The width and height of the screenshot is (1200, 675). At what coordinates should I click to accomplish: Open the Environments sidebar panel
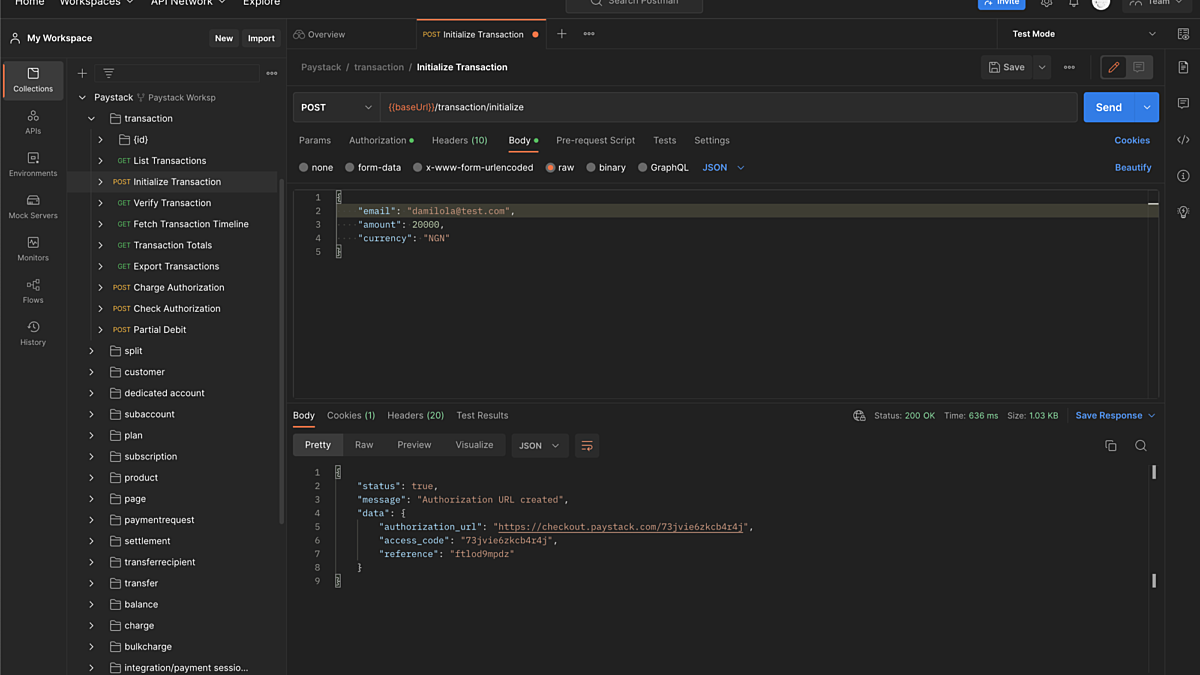point(33,164)
